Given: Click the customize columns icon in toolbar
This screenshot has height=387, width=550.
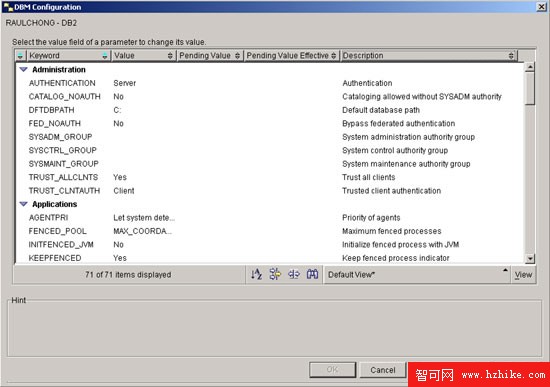Looking at the screenshot, I should click(x=294, y=274).
